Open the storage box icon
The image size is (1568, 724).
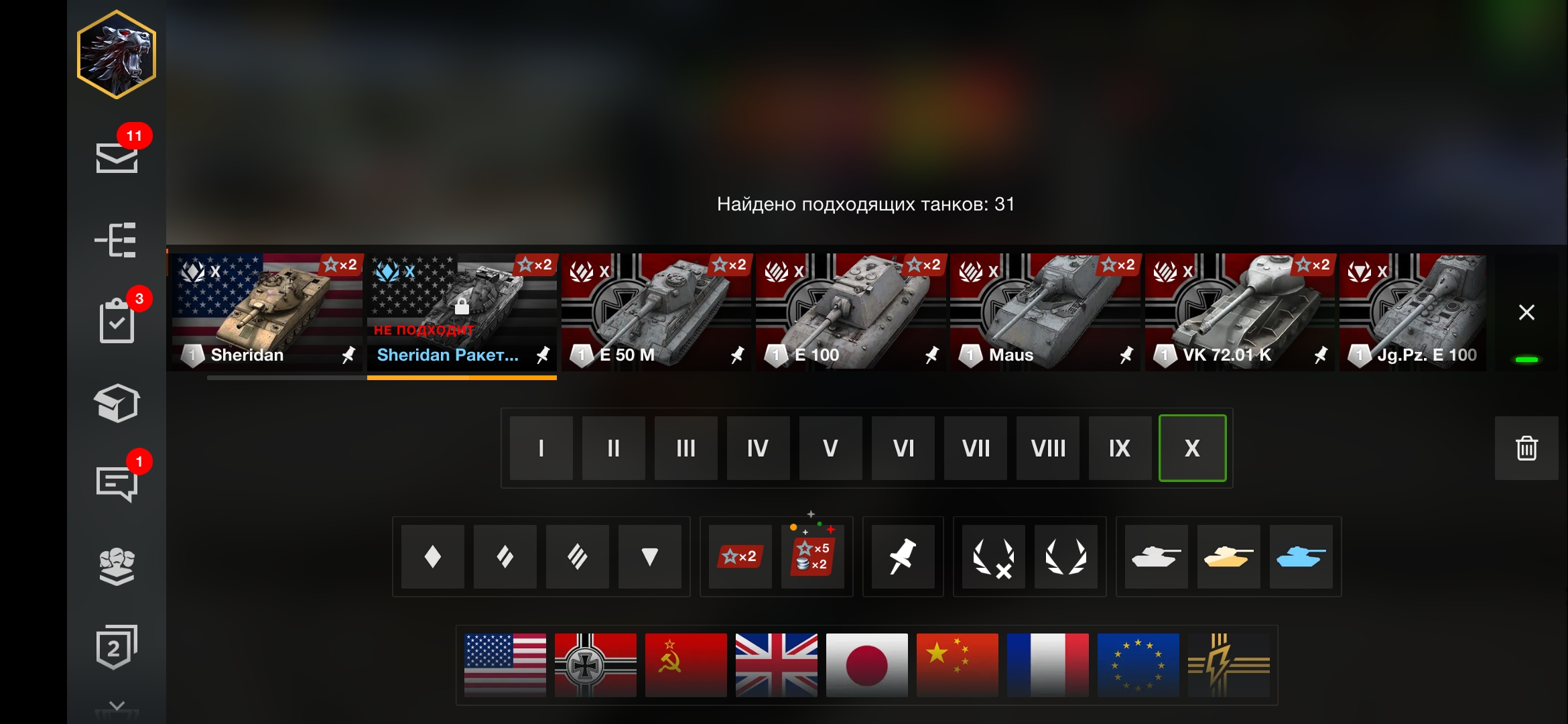point(117,403)
